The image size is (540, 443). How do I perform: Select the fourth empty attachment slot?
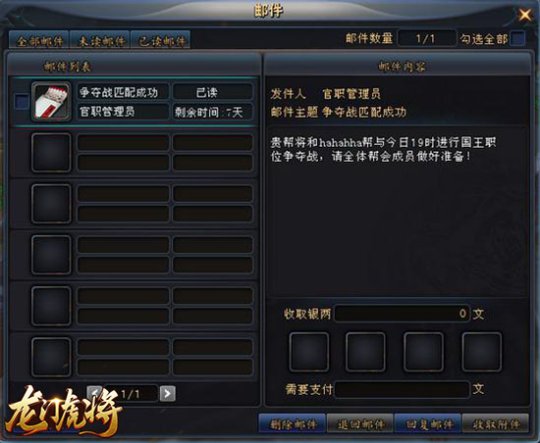pyautogui.click(x=482, y=352)
